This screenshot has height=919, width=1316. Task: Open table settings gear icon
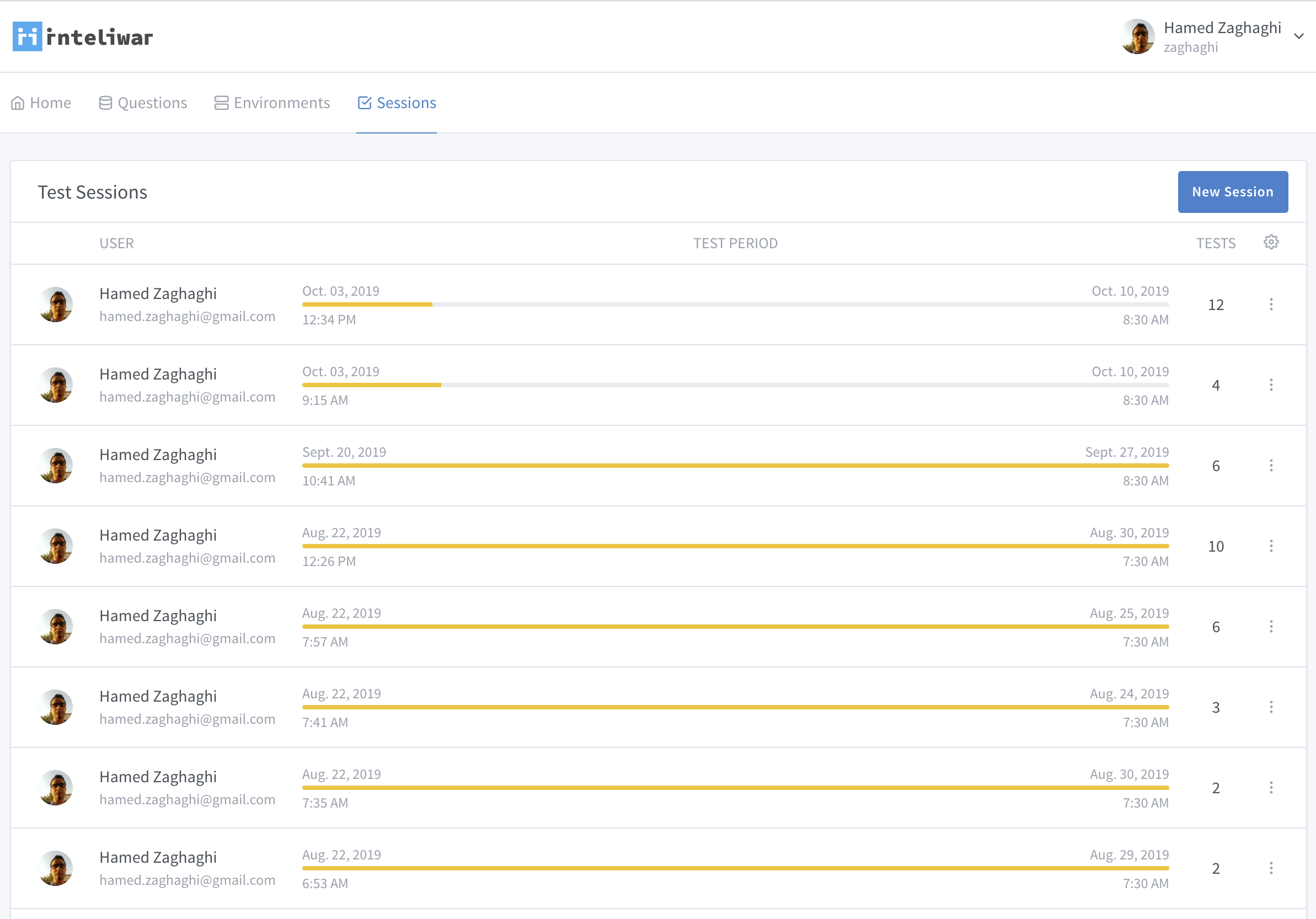click(1271, 243)
